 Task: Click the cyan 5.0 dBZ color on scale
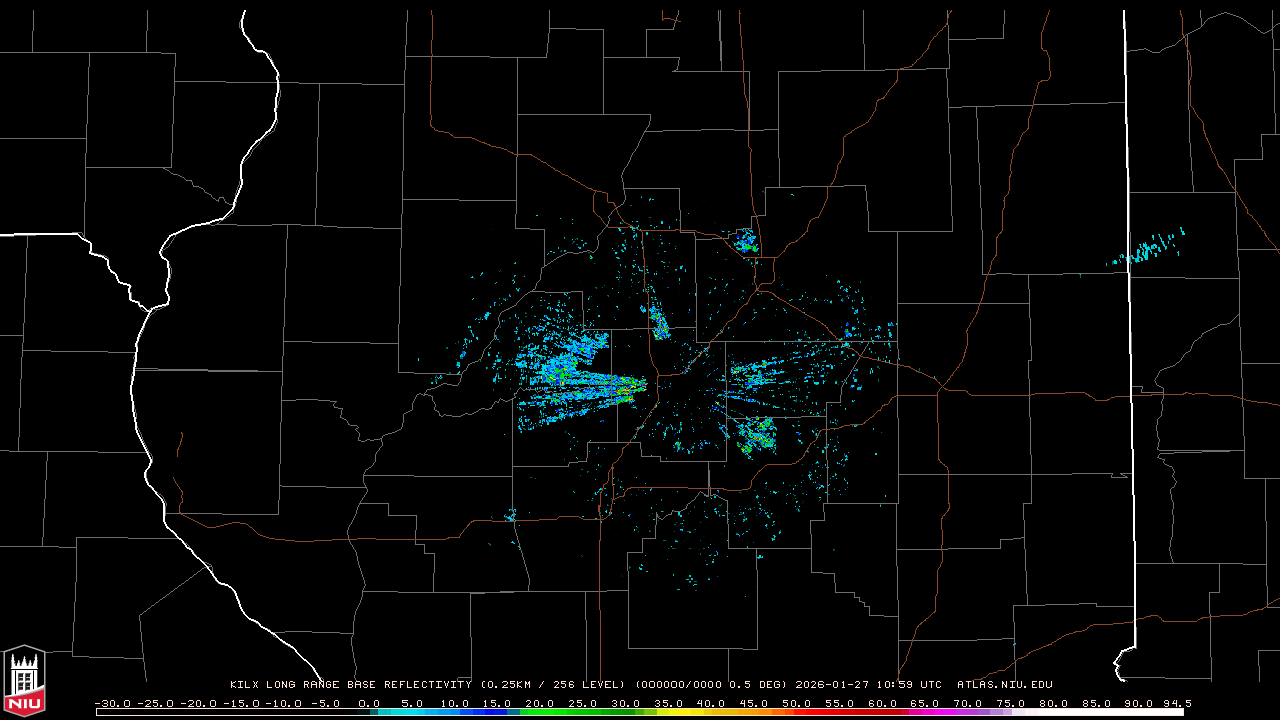click(412, 712)
